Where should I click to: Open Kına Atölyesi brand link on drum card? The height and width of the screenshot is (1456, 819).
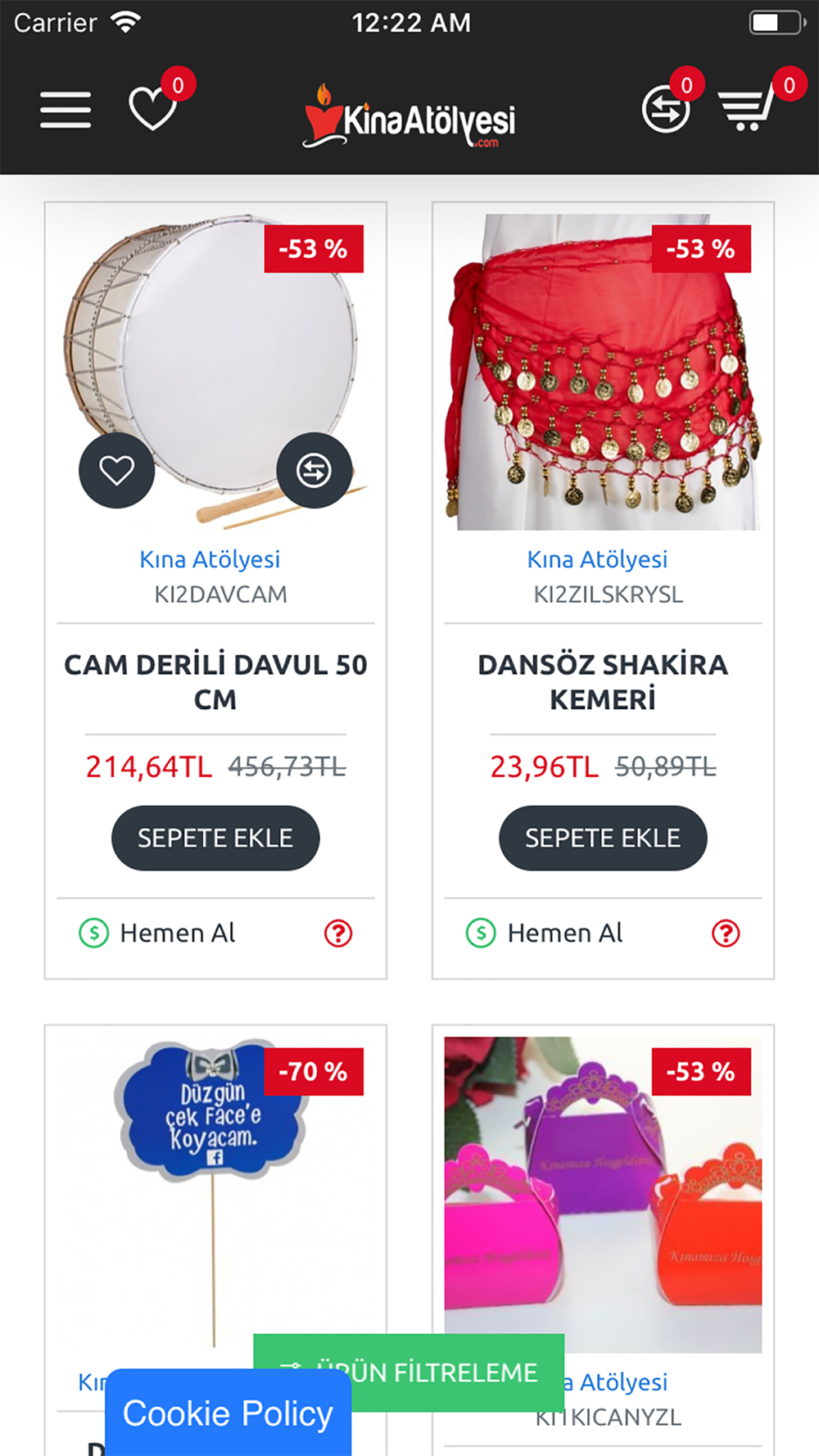(x=210, y=559)
